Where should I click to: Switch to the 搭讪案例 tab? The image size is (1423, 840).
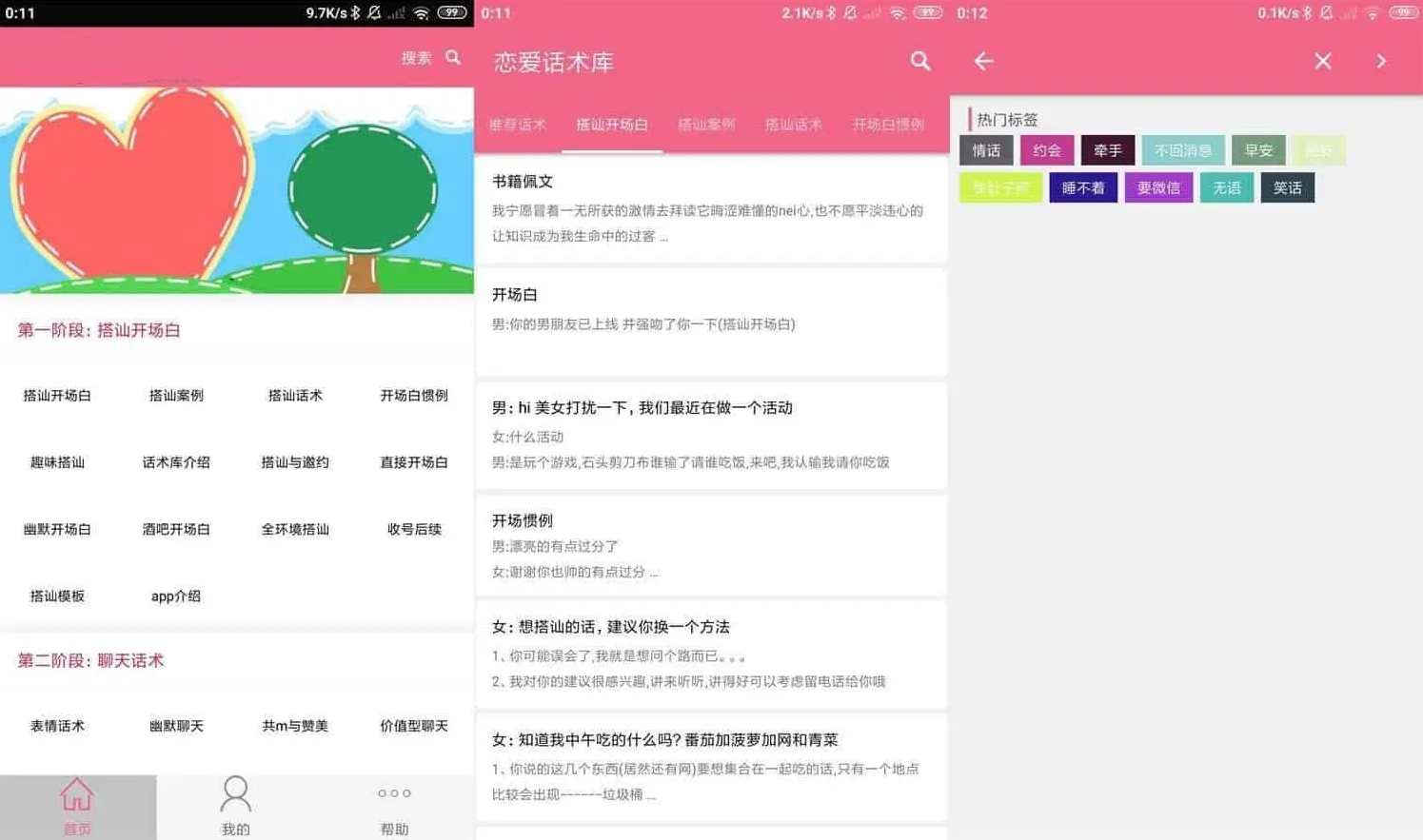[x=706, y=124]
